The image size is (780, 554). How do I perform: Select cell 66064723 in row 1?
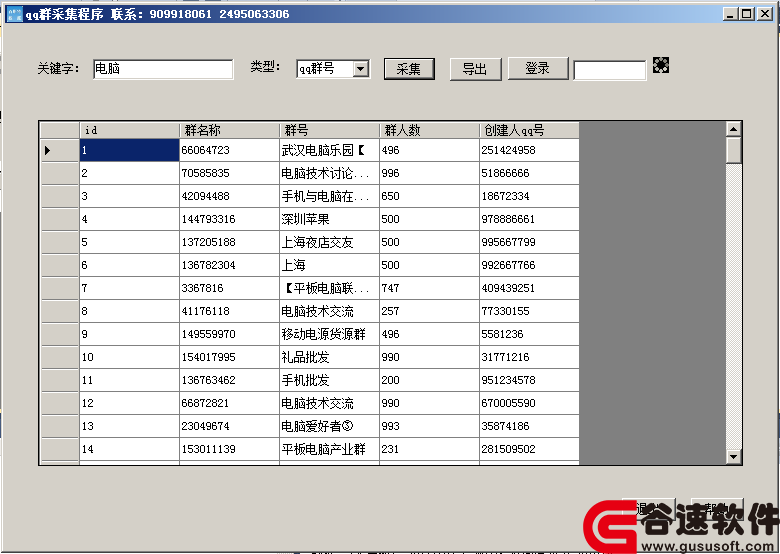pos(229,150)
